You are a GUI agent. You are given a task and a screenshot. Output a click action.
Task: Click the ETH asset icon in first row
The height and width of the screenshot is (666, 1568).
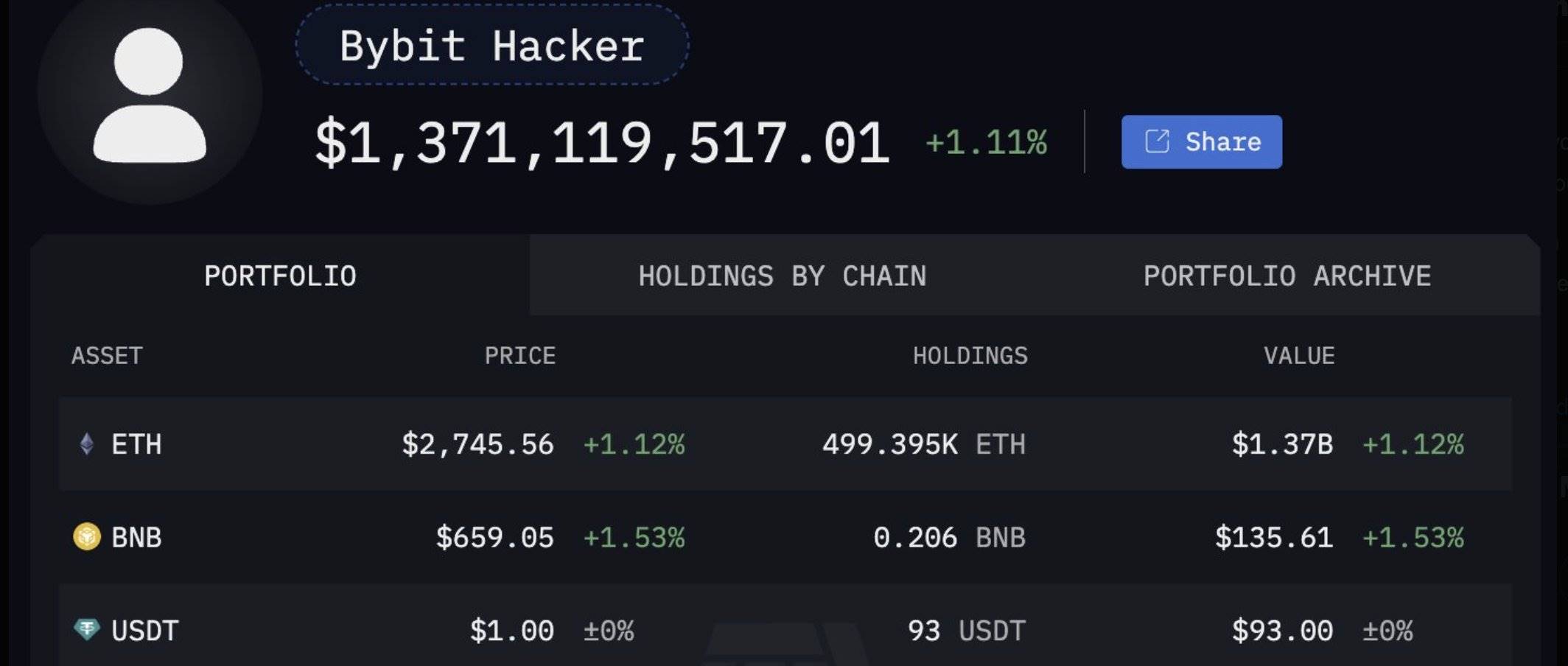click(86, 444)
